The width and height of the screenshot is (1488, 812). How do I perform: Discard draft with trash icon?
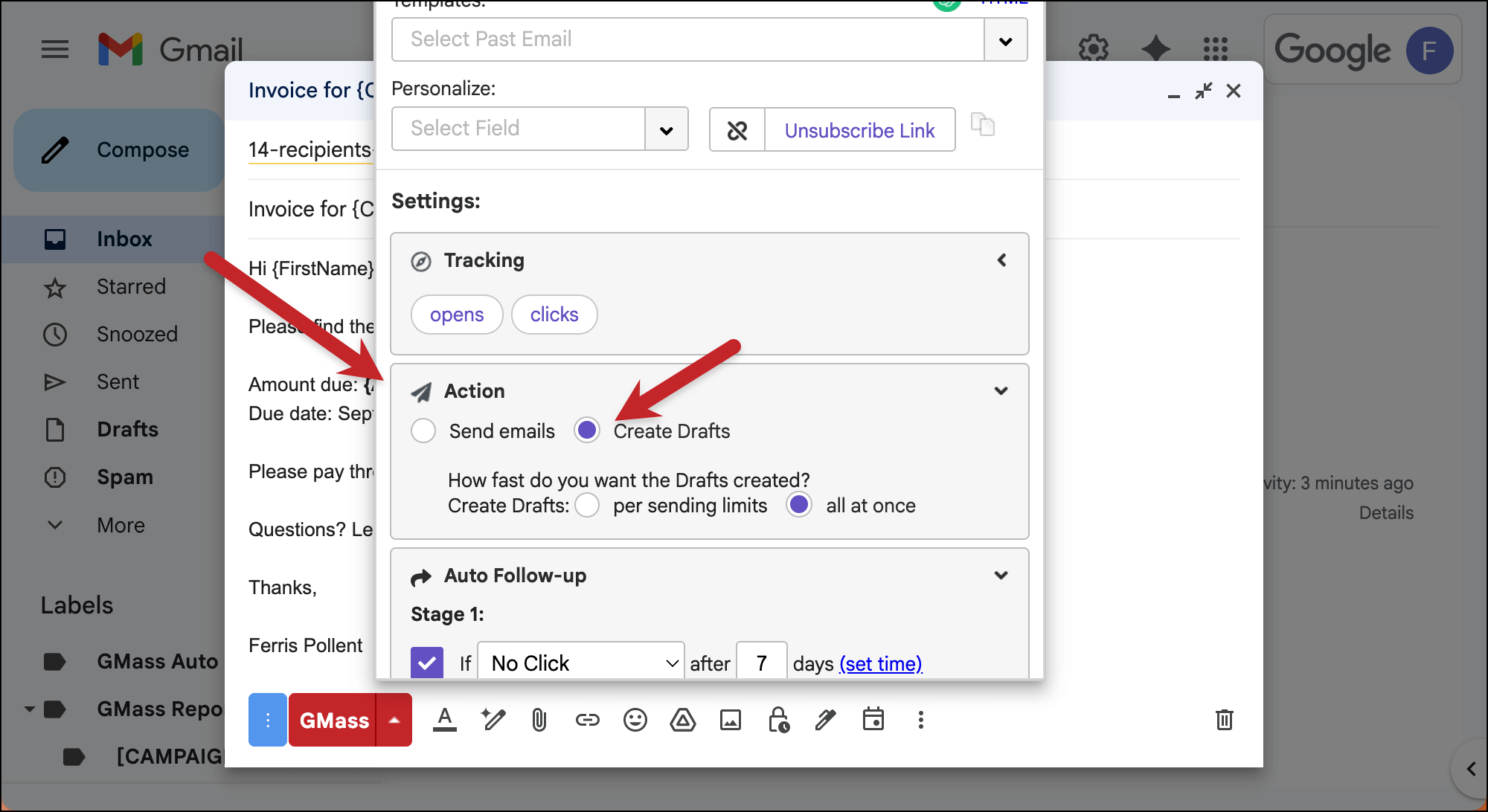click(x=1224, y=720)
